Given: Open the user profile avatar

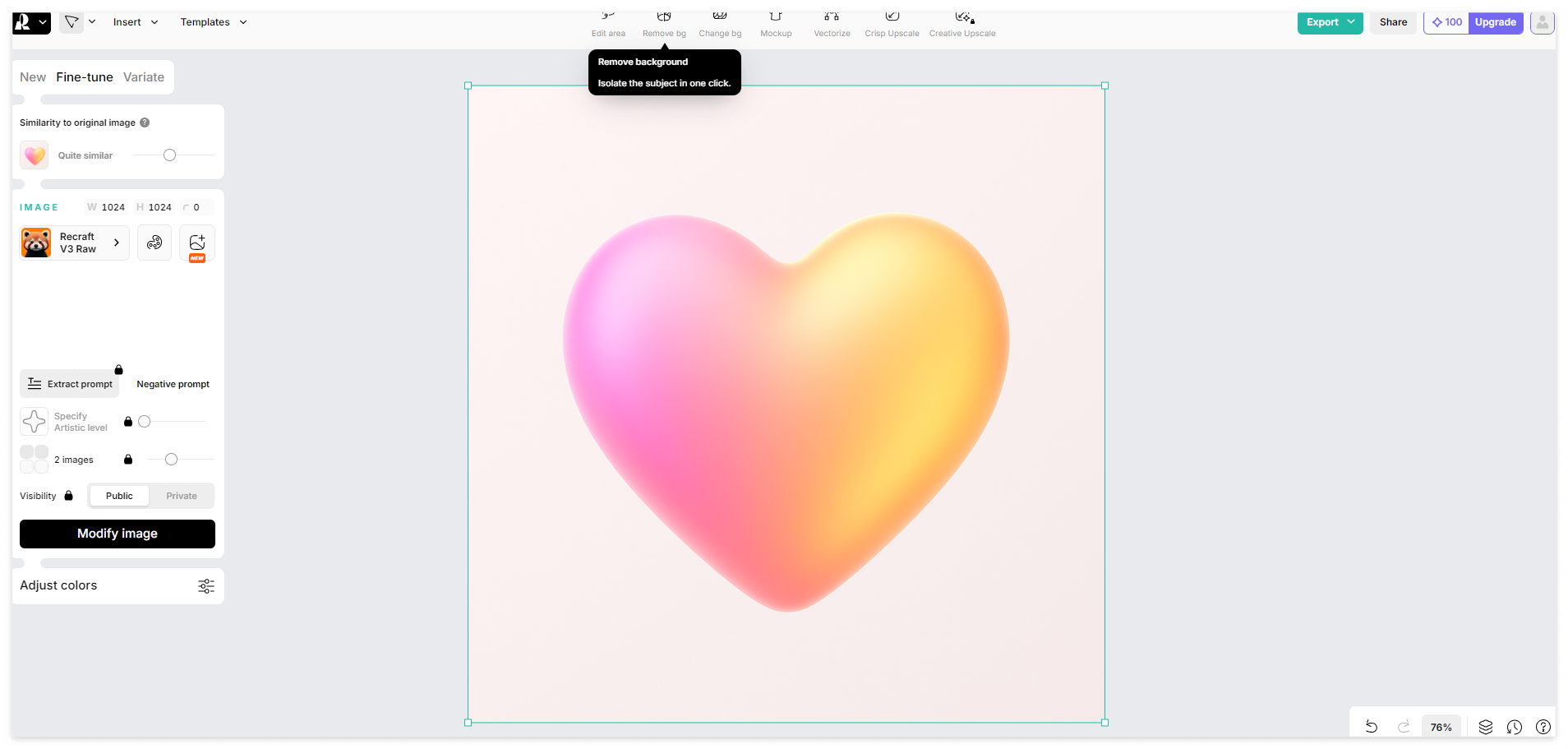Looking at the screenshot, I should 1543,22.
